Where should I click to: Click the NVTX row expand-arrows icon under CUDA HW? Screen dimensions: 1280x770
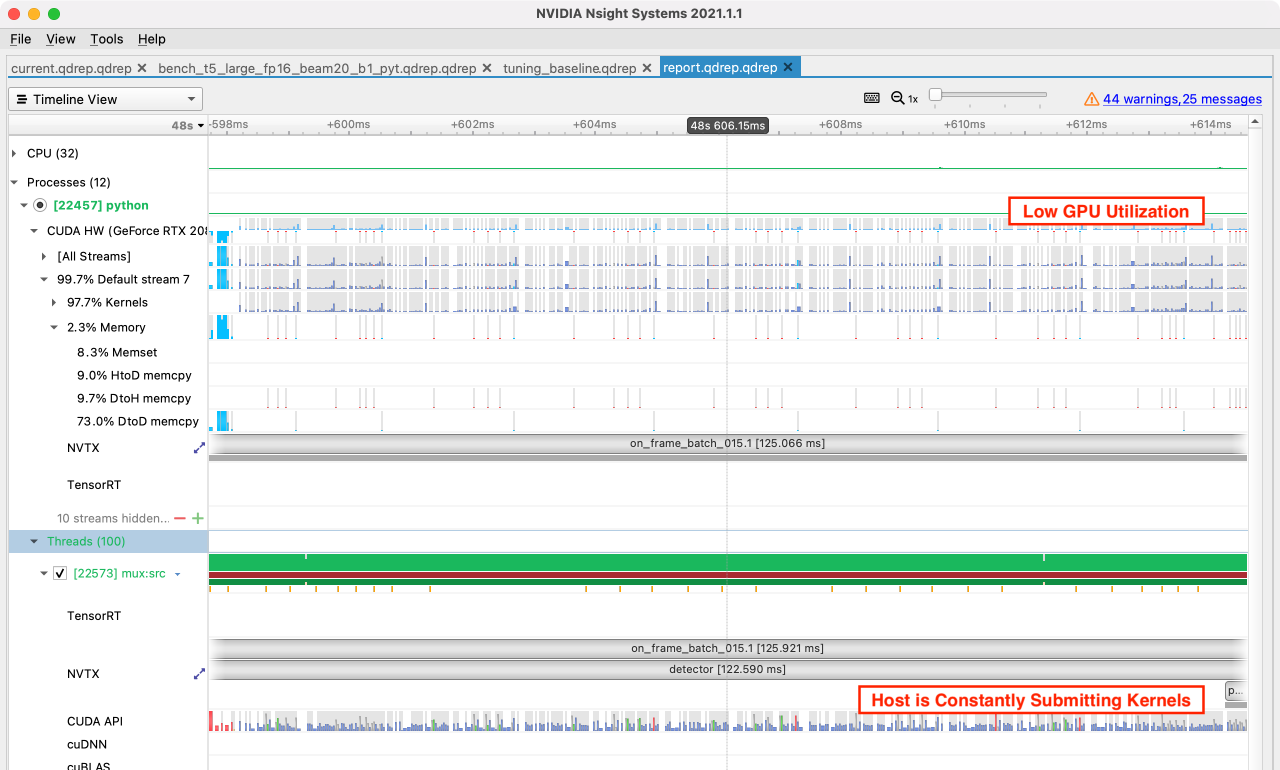(199, 448)
